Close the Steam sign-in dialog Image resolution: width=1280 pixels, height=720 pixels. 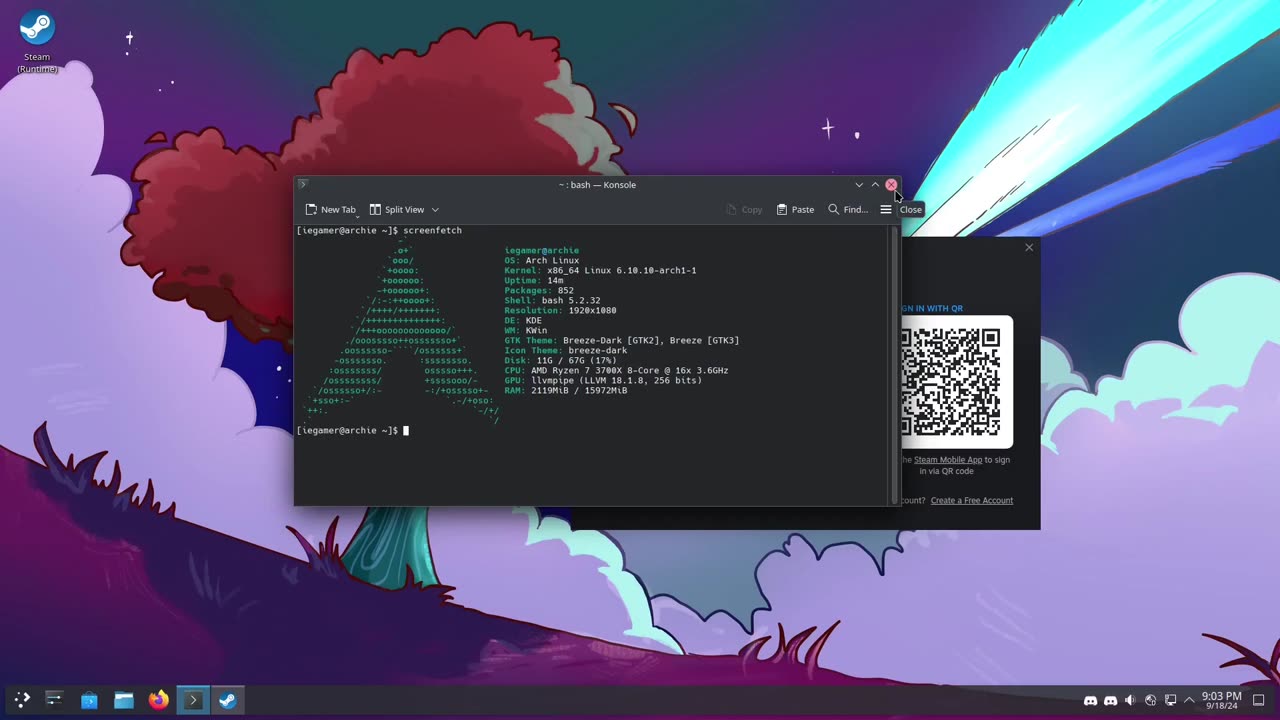[1029, 247]
